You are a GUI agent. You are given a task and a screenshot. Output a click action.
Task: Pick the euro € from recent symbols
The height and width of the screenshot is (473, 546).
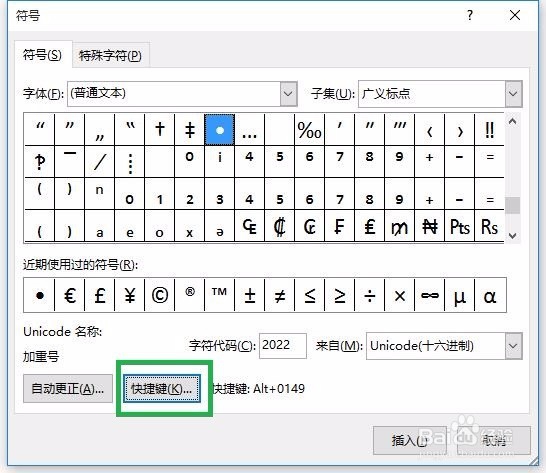(x=70, y=295)
